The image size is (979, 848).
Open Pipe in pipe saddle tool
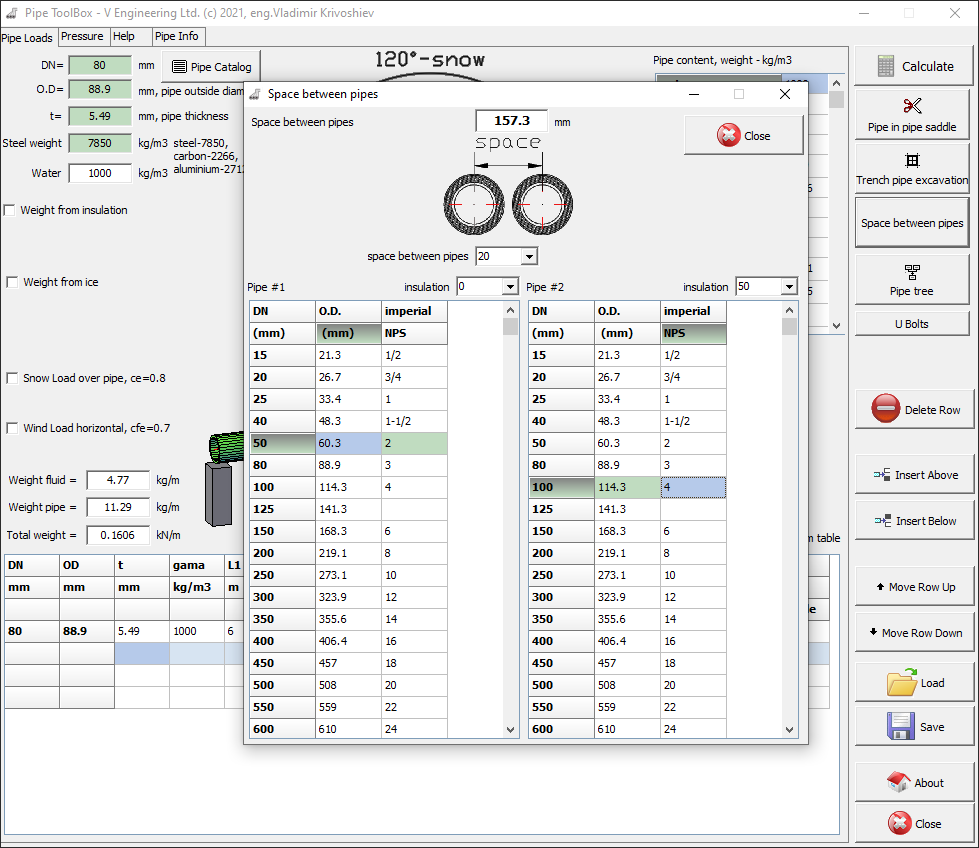coord(912,115)
